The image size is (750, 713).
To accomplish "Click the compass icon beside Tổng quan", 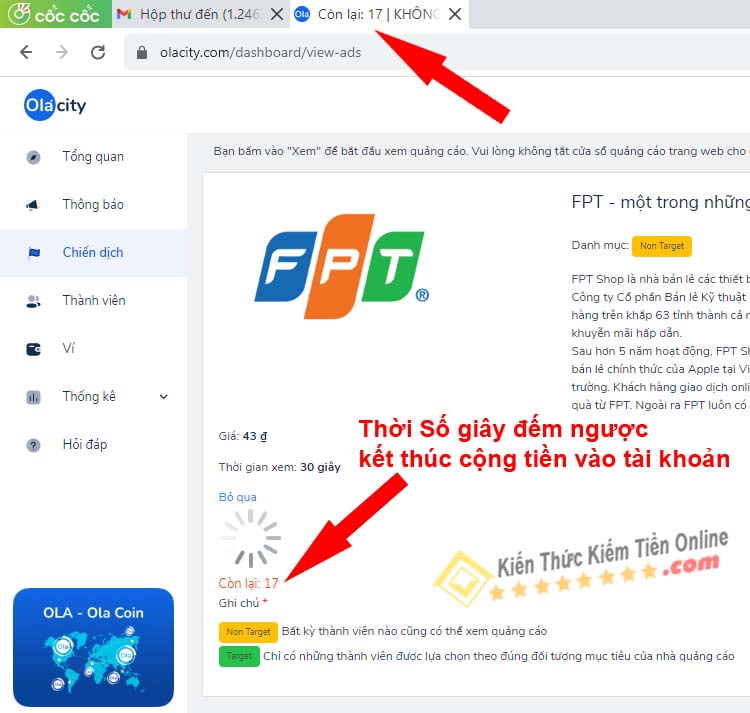I will coord(33,157).
